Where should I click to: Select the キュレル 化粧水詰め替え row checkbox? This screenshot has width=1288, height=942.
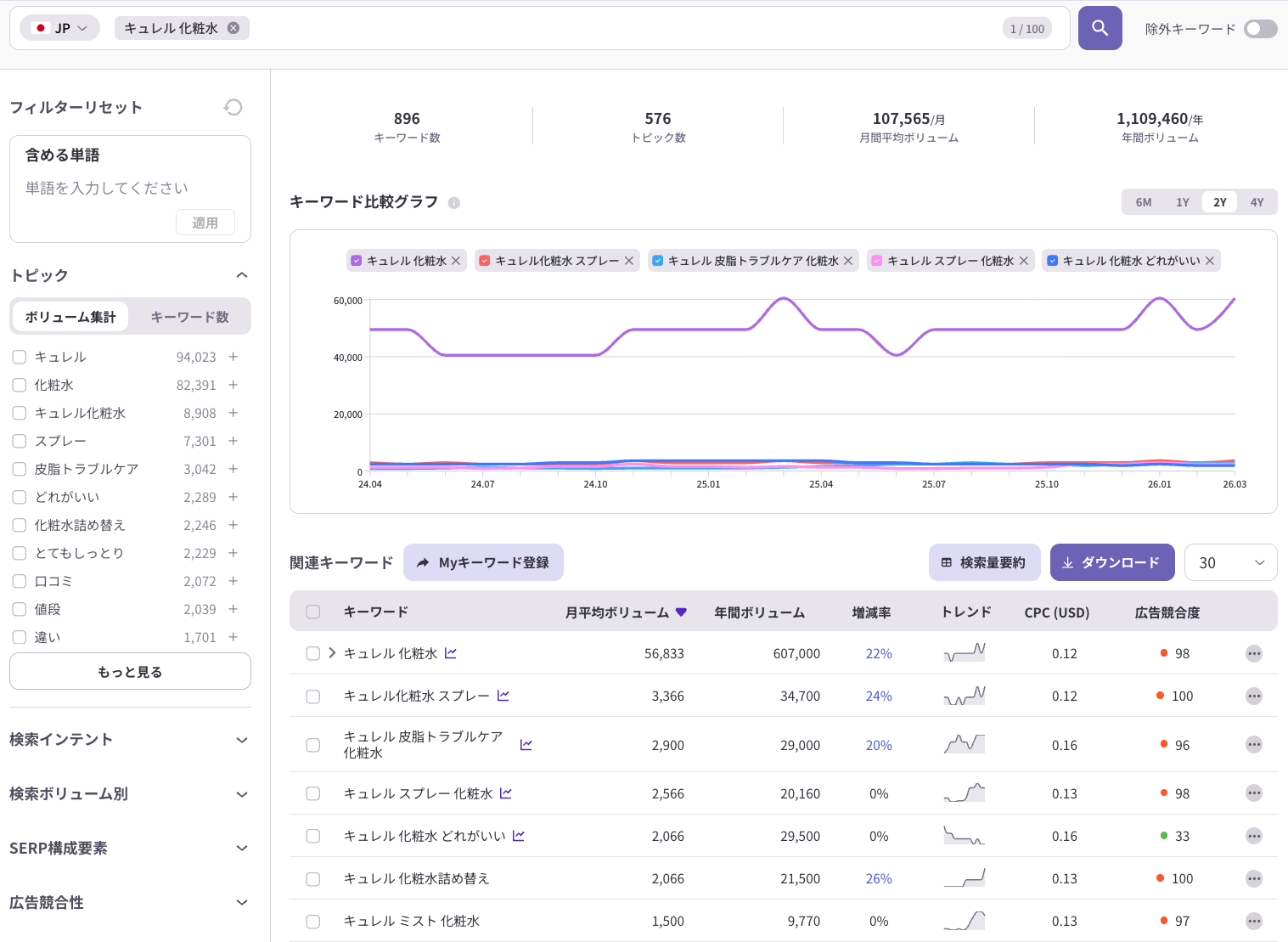(313, 879)
